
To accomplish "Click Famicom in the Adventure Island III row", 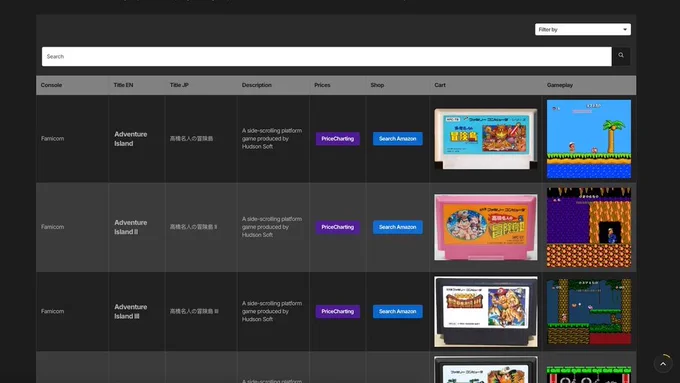I will [x=52, y=311].
